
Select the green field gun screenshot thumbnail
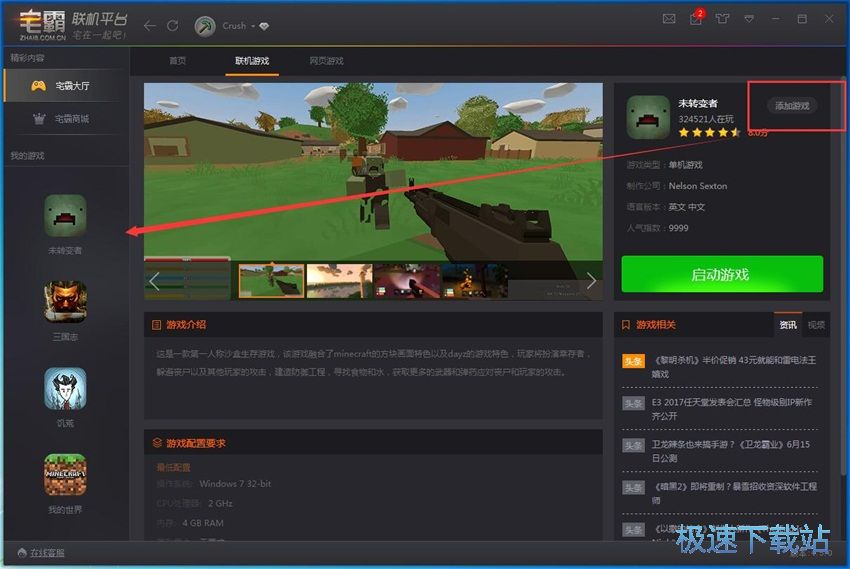click(271, 281)
